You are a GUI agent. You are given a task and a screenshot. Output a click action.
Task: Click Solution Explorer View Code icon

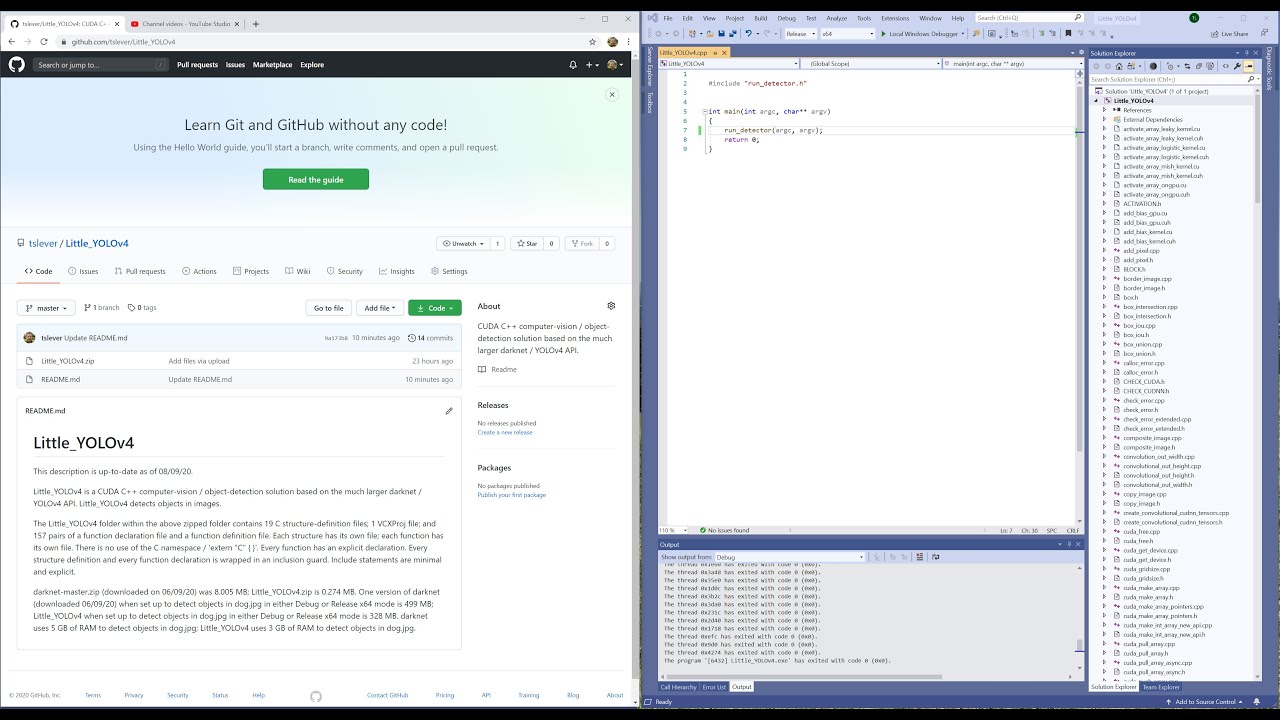click(x=1226, y=66)
